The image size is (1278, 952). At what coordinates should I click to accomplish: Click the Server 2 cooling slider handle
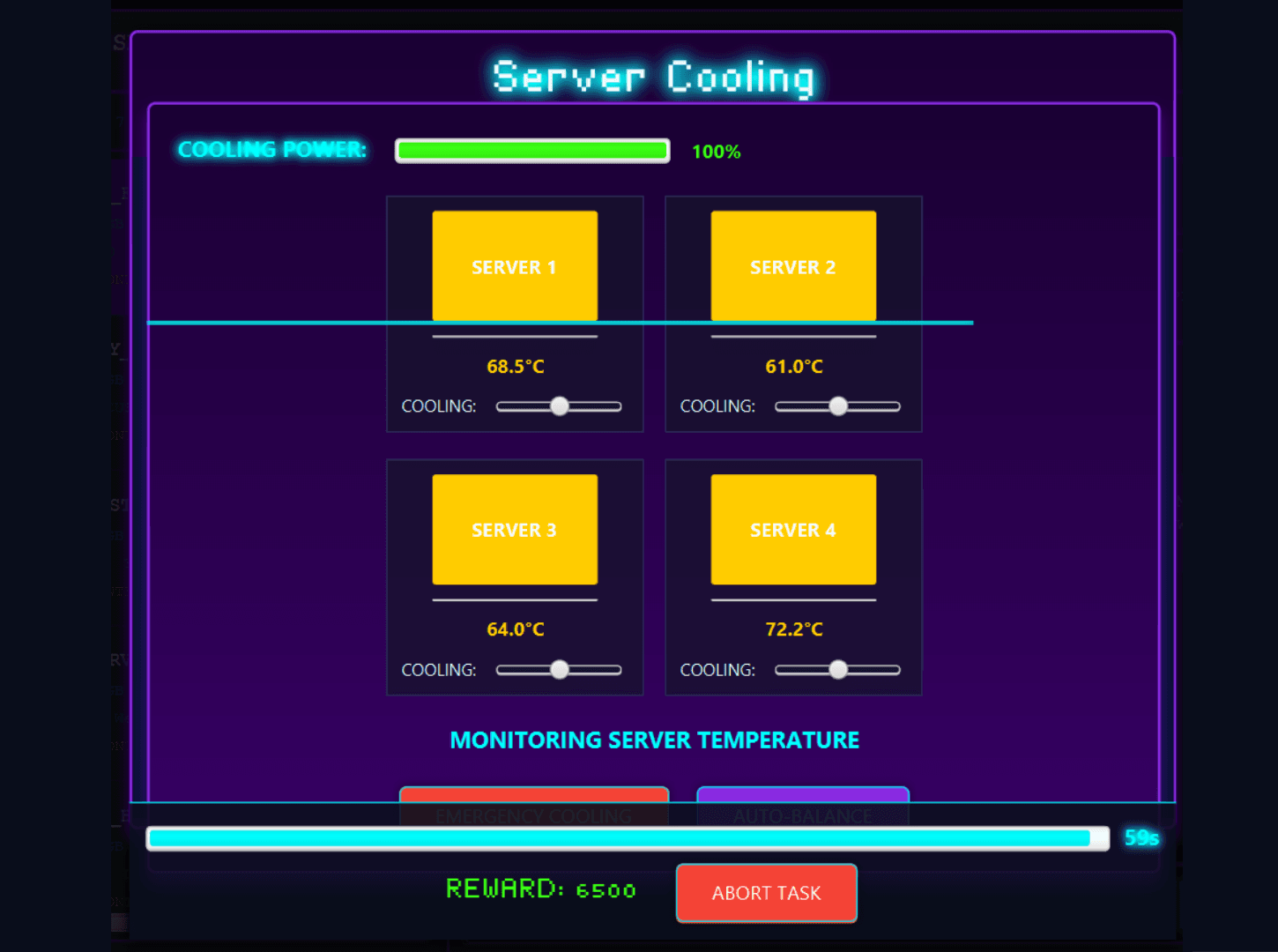pyautogui.click(x=838, y=406)
